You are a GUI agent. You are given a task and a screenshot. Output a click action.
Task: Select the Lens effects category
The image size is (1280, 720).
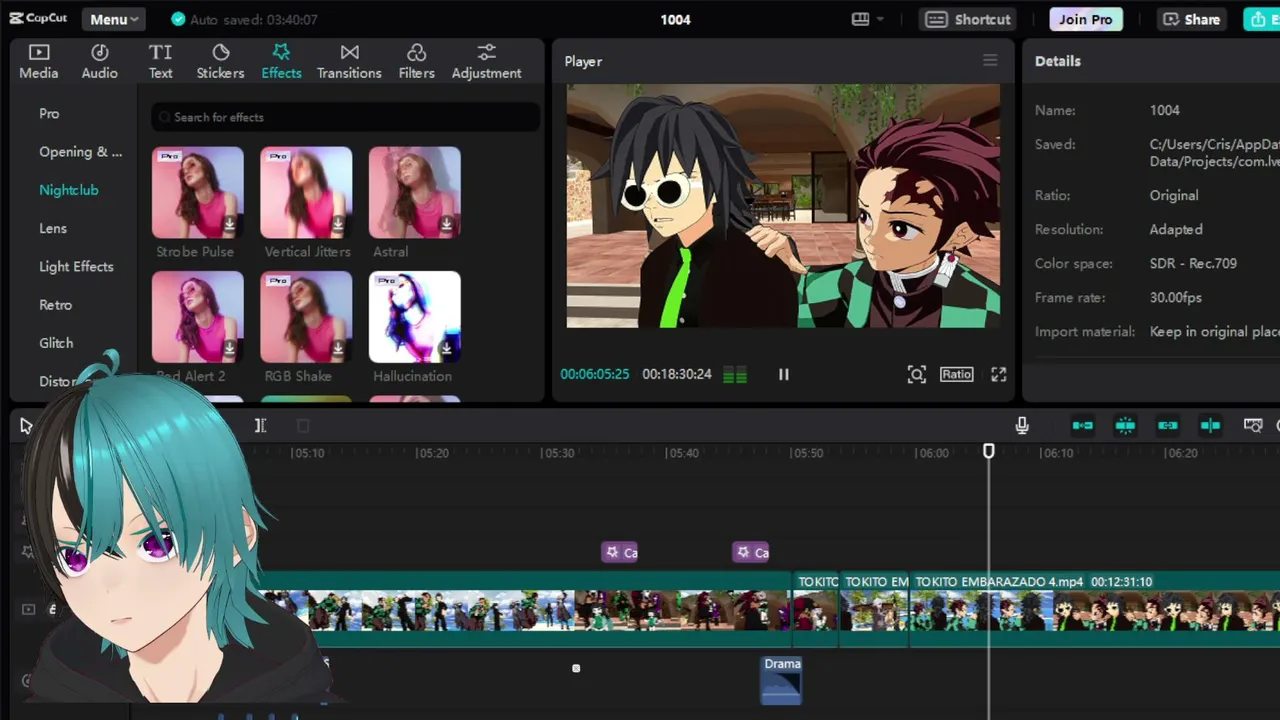pos(53,228)
